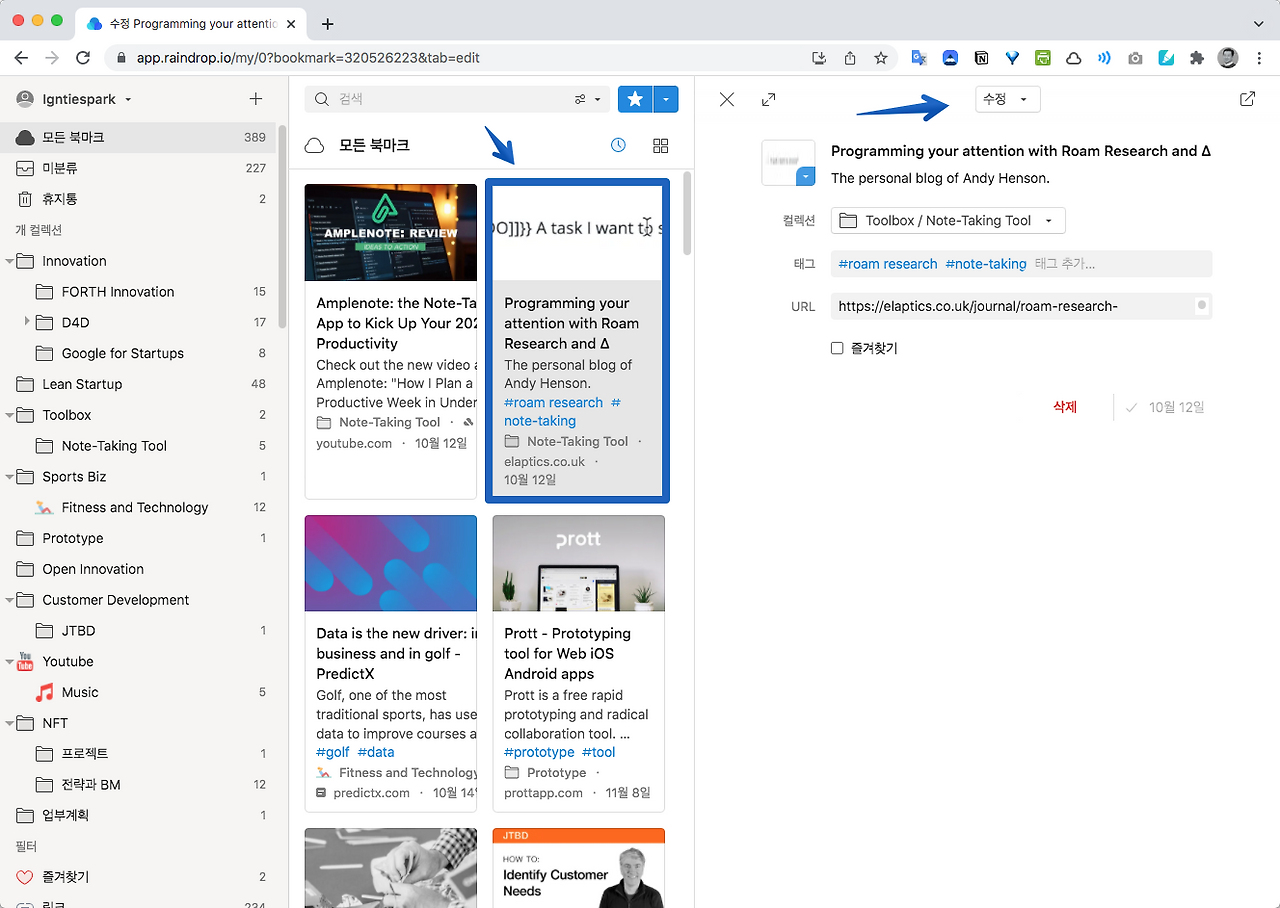Open a new browser tab

click(327, 23)
